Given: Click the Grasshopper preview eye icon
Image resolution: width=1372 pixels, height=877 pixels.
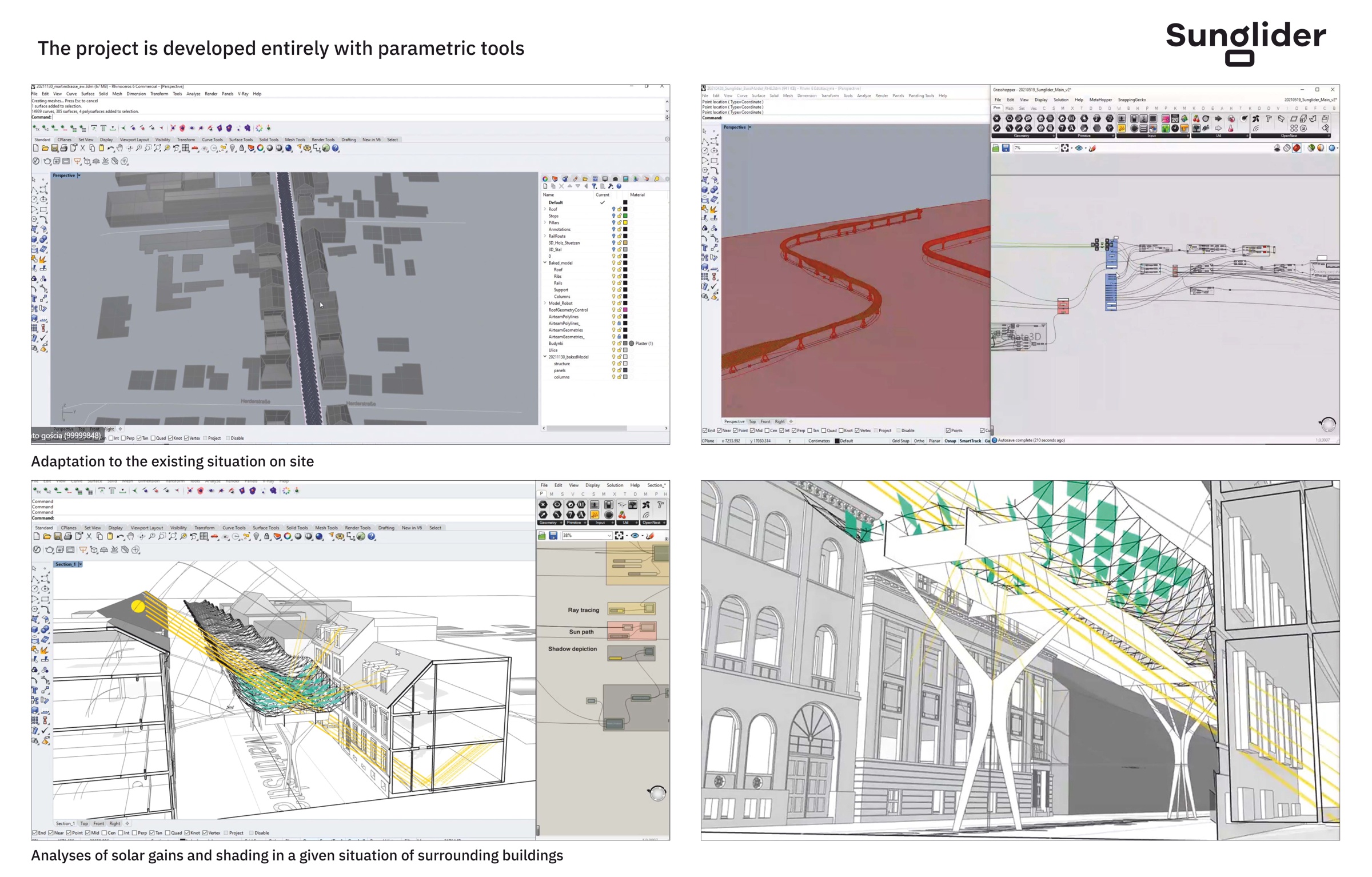Looking at the screenshot, I should (1079, 148).
